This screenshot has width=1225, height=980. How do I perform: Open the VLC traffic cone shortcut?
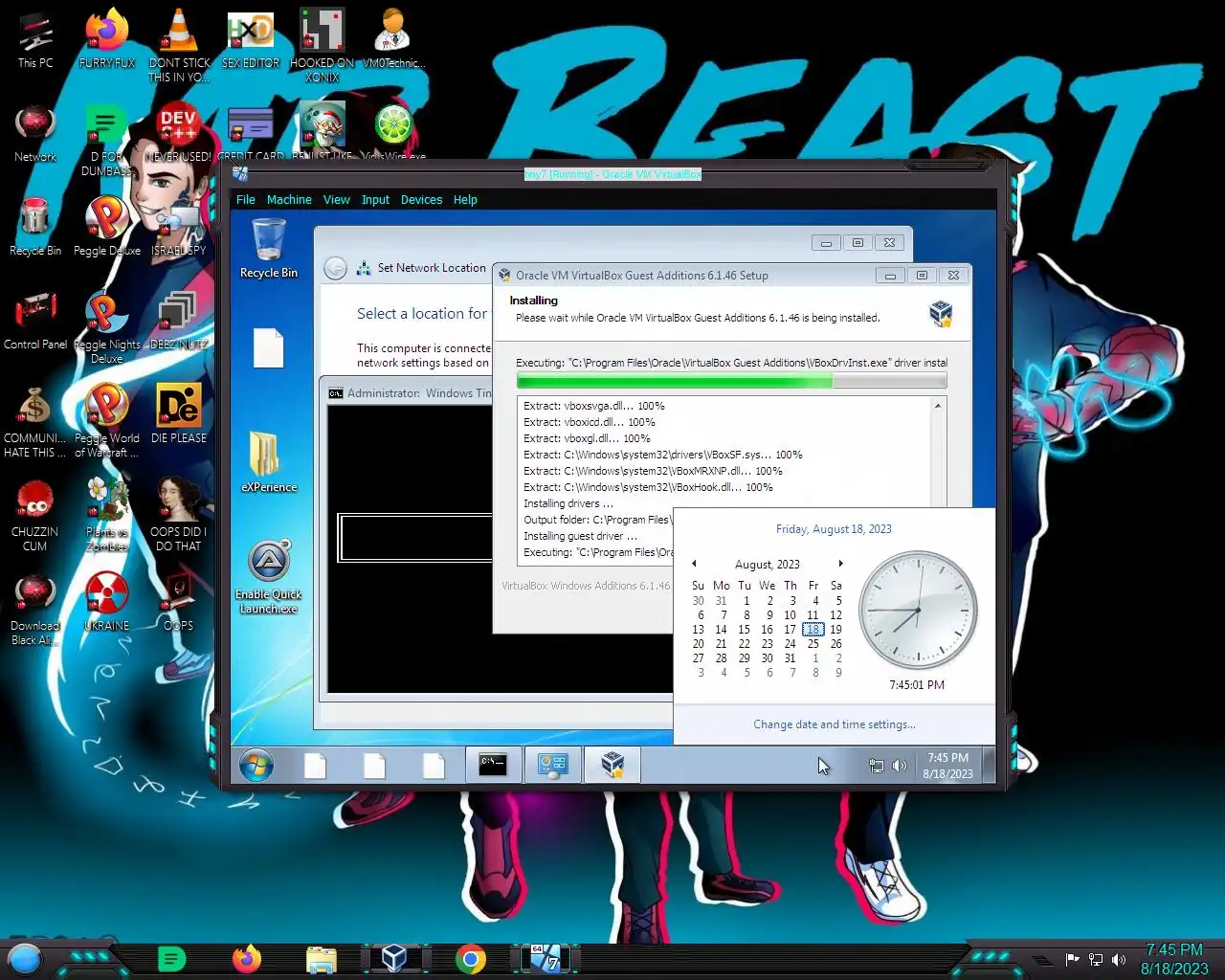pos(179,45)
